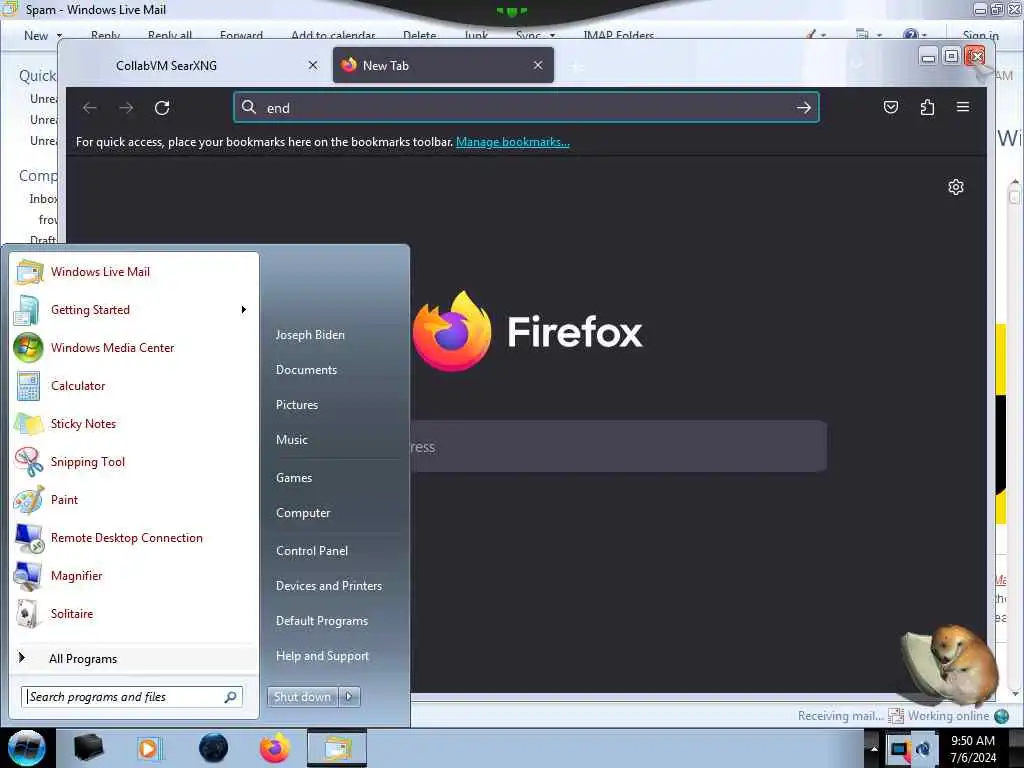Open Music from Start menu
The image size is (1024, 768).
pos(292,440)
